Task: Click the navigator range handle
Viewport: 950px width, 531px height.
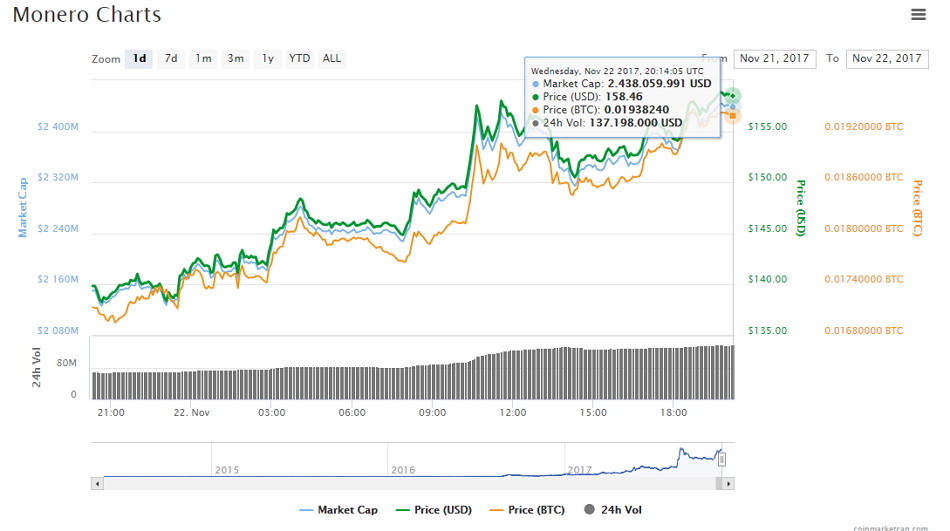Action: [722, 460]
